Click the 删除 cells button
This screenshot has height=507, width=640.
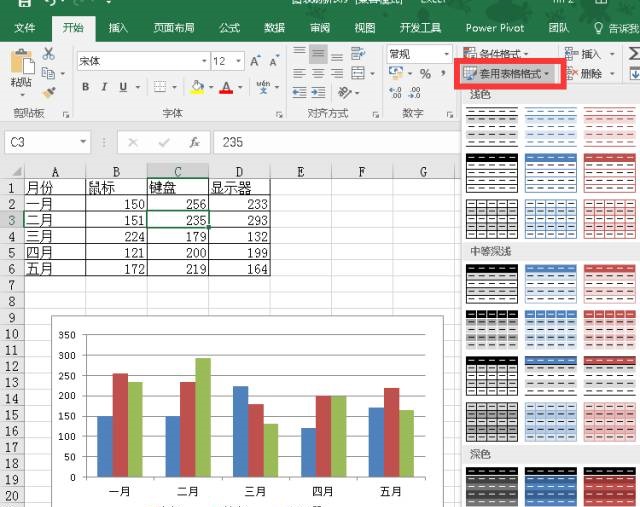[x=589, y=74]
